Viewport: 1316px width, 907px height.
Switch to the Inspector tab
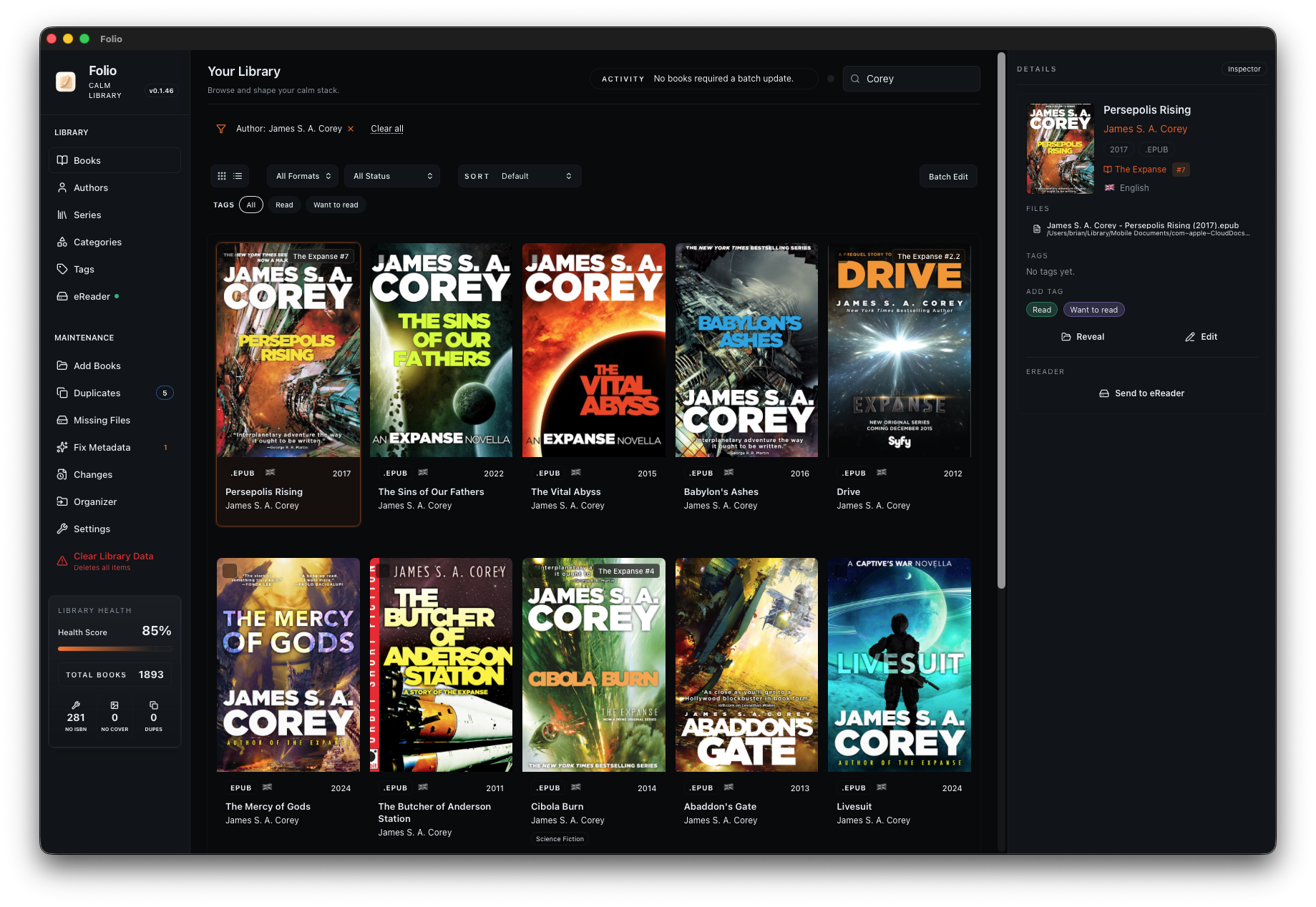(1244, 69)
